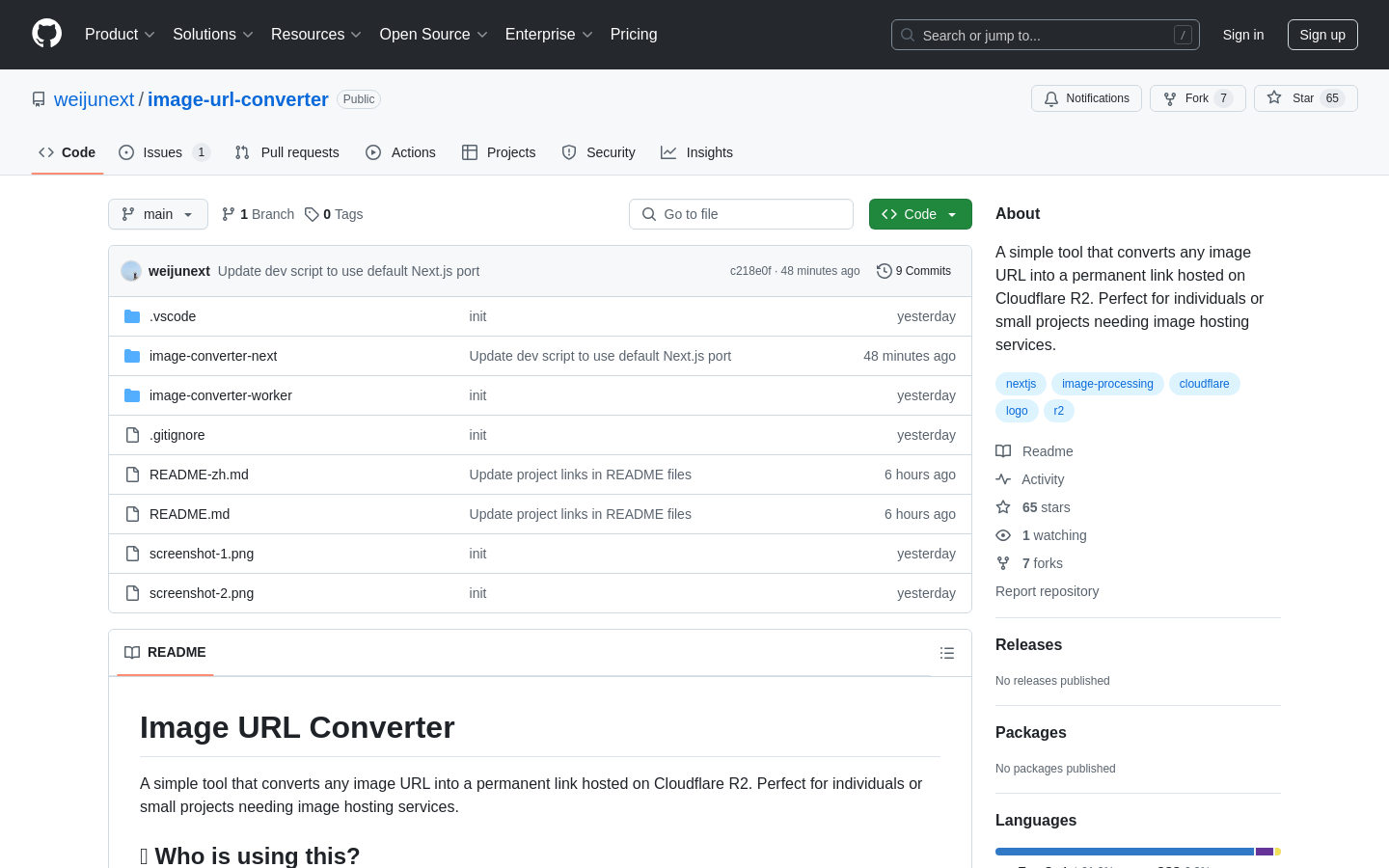This screenshot has height=868, width=1389.
Task: Open the c218e0f commit hash link
Action: 750,271
